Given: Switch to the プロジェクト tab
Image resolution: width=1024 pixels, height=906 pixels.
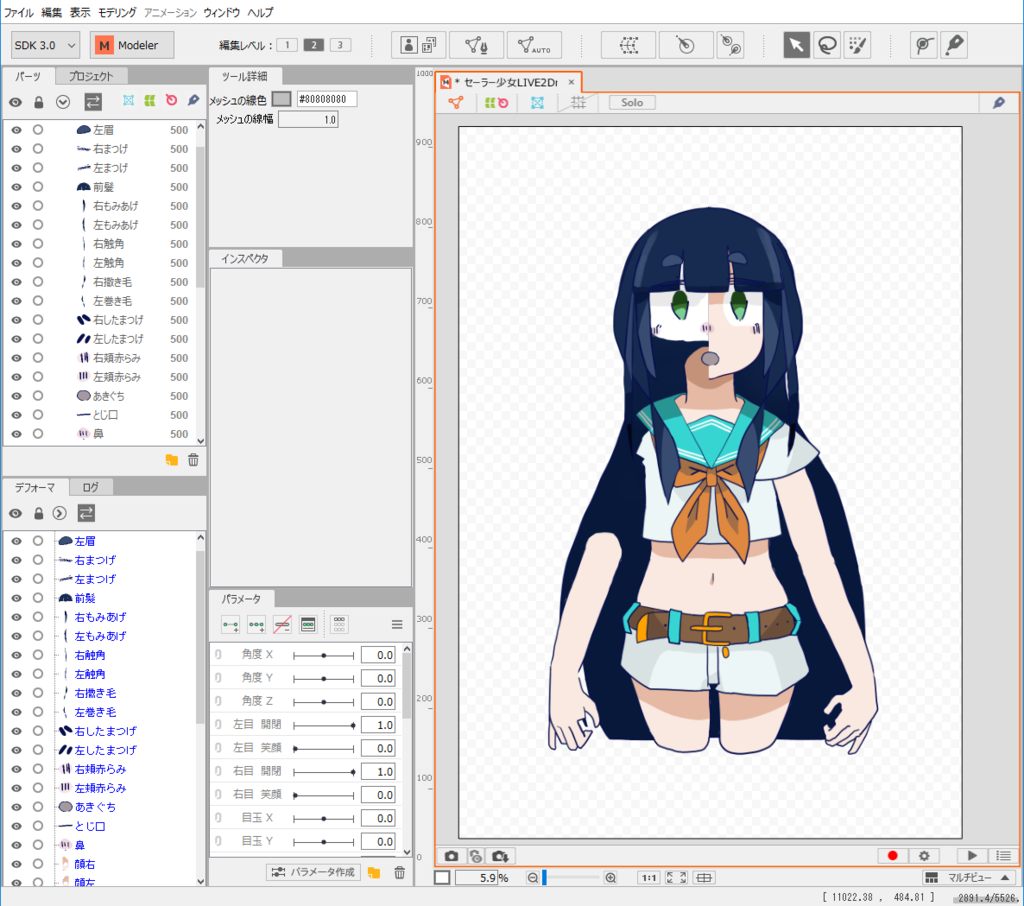Looking at the screenshot, I should click(x=91, y=76).
